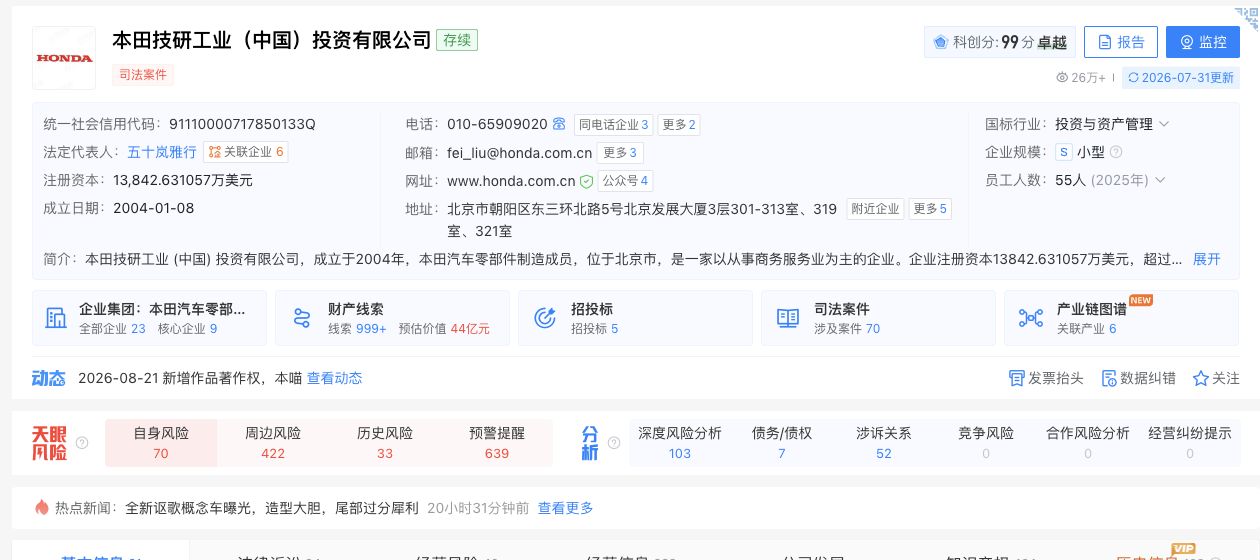Click the help icon next to 小型
Viewport: 1260px width, 560px height.
[x=1116, y=153]
